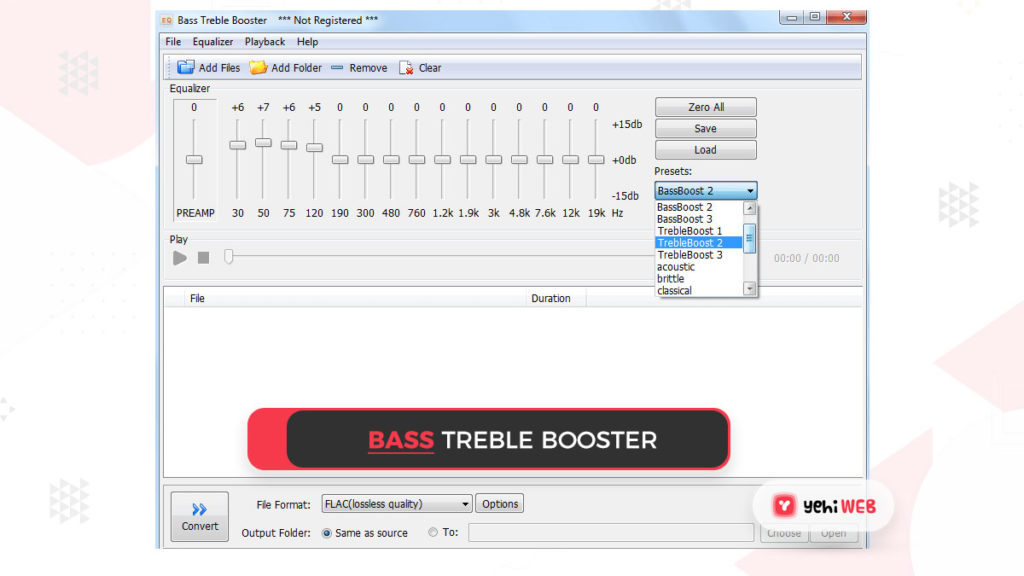The image size is (1024, 576).
Task: Open the Equalizer menu
Action: [x=213, y=42]
